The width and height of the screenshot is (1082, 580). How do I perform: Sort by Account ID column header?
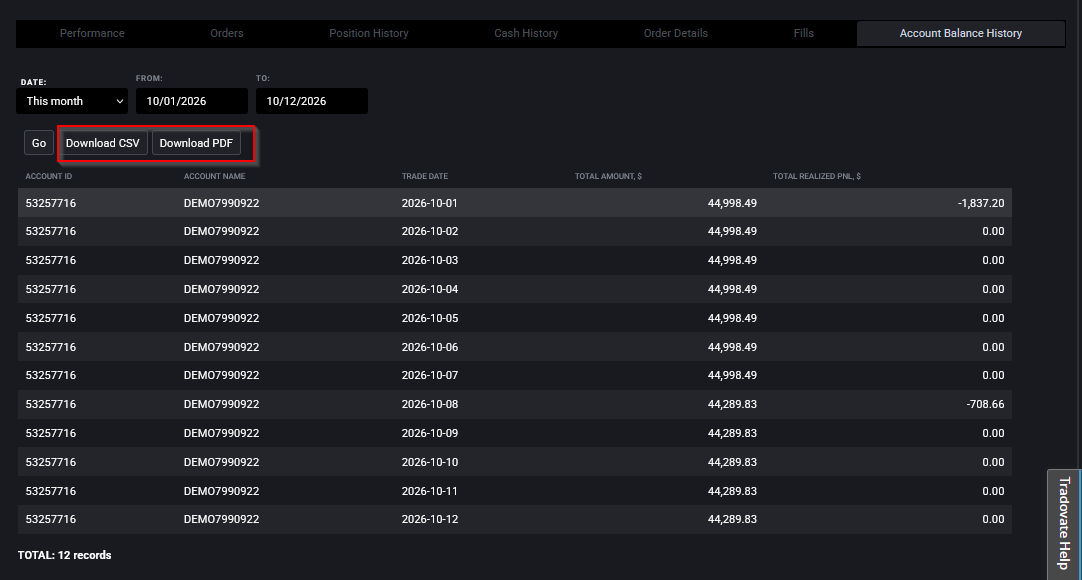(49, 177)
